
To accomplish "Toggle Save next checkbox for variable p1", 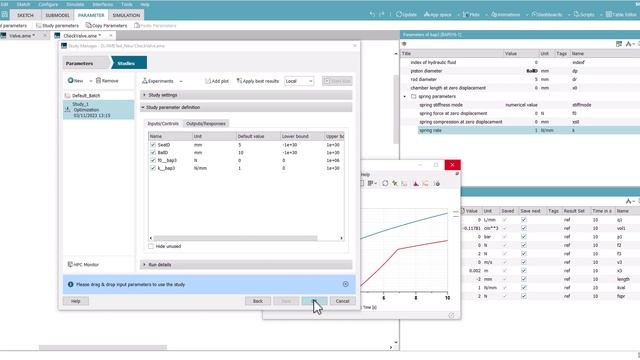I will click(x=524, y=237).
